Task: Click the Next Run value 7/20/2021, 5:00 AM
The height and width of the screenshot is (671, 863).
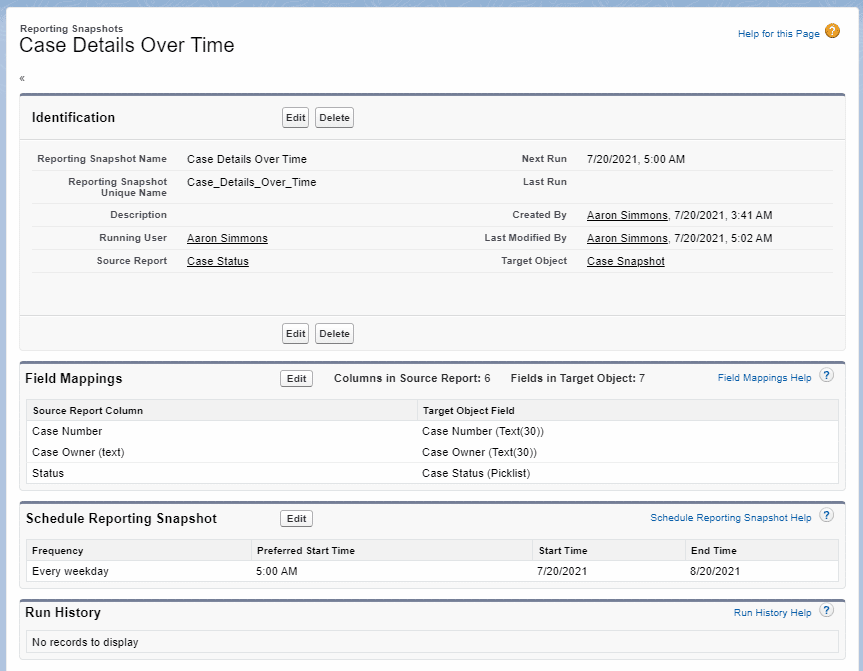Action: (636, 159)
